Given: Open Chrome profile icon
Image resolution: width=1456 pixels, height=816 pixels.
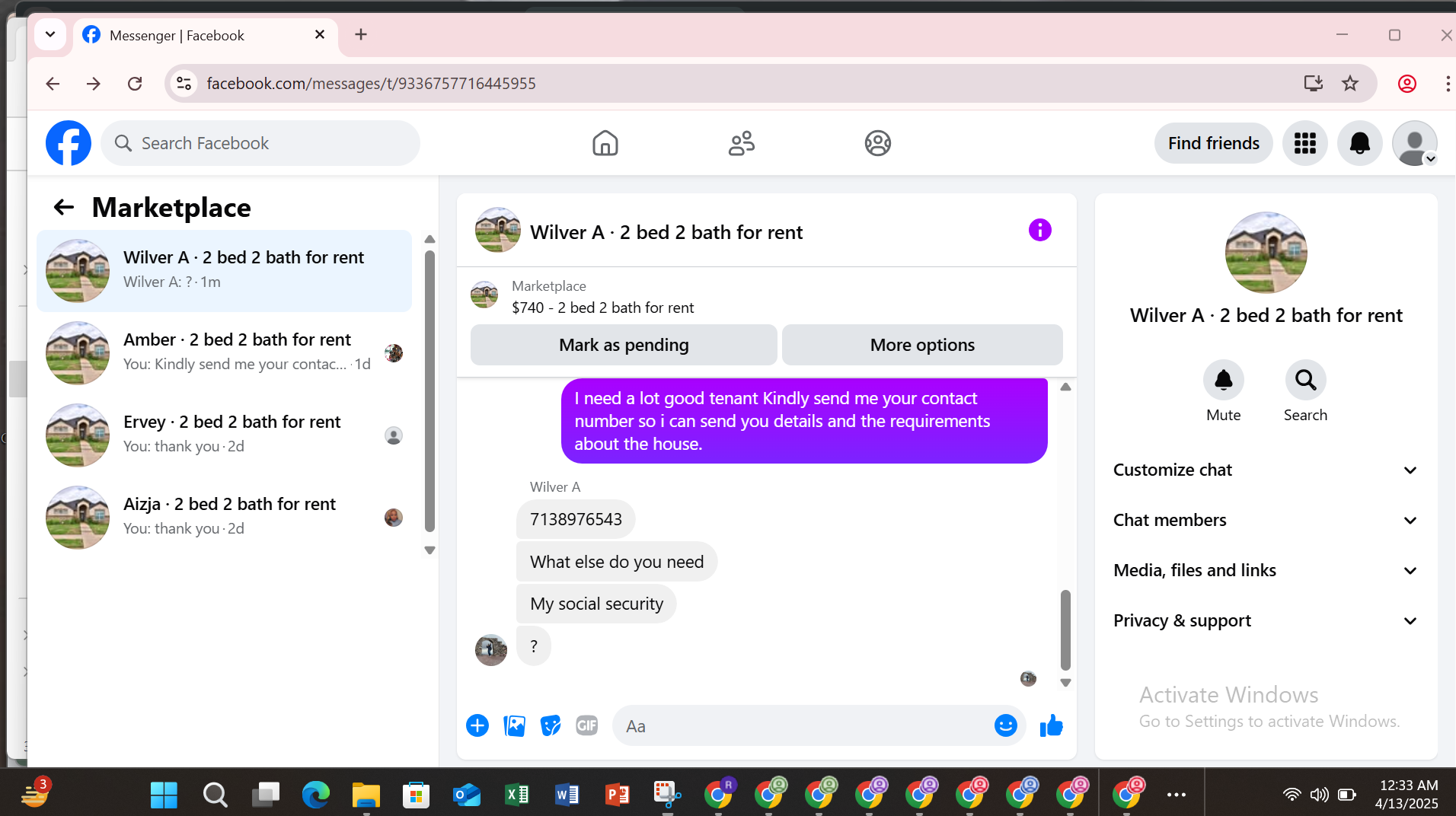Looking at the screenshot, I should 1407,84.
